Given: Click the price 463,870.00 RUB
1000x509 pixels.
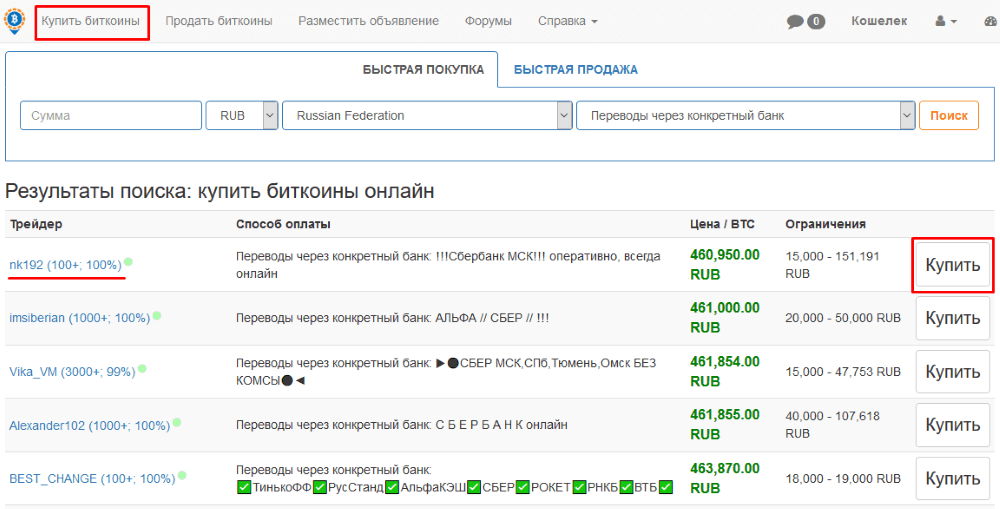Looking at the screenshot, I should click(x=724, y=478).
